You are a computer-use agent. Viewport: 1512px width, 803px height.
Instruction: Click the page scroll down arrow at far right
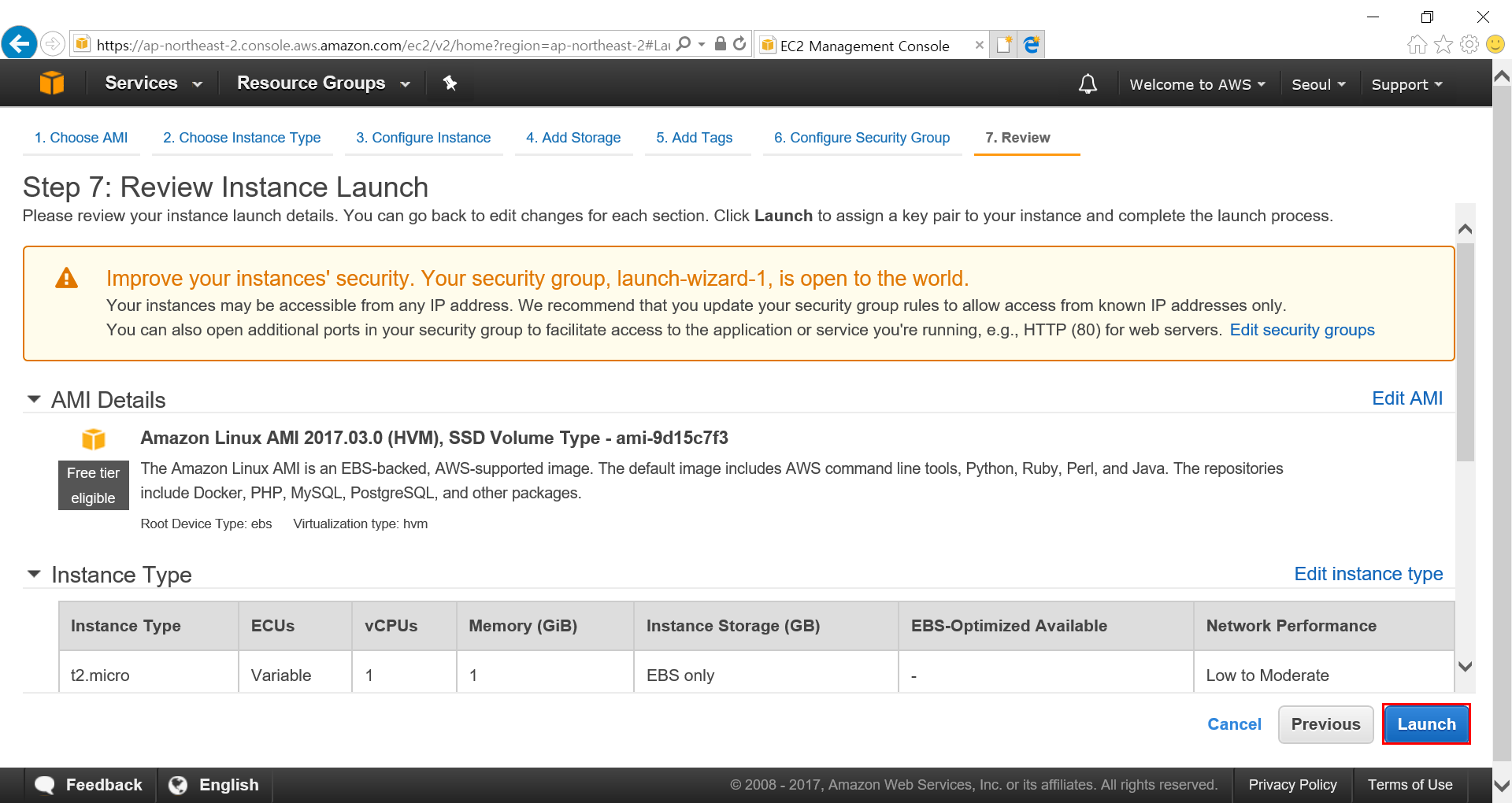[1502, 785]
